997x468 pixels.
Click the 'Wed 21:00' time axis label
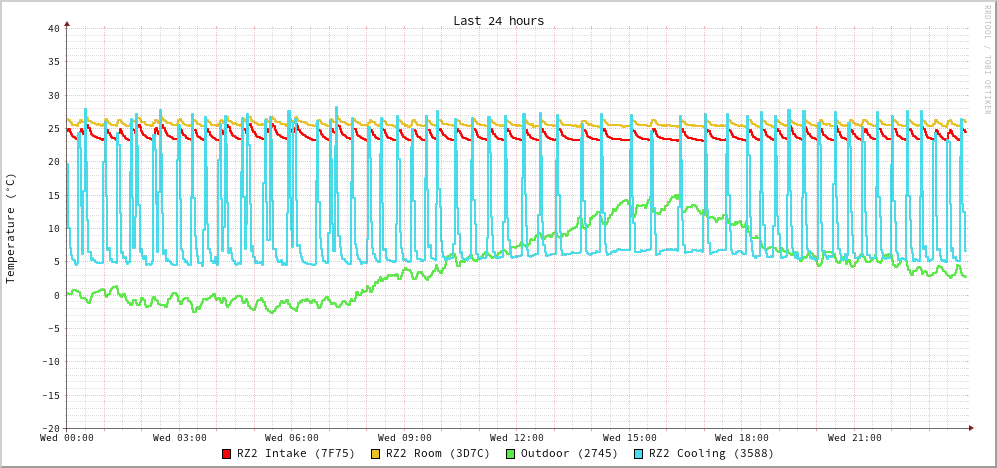(x=855, y=437)
